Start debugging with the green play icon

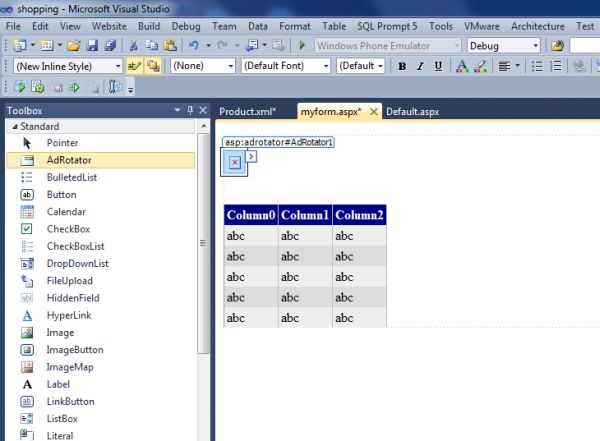pyautogui.click(x=302, y=46)
